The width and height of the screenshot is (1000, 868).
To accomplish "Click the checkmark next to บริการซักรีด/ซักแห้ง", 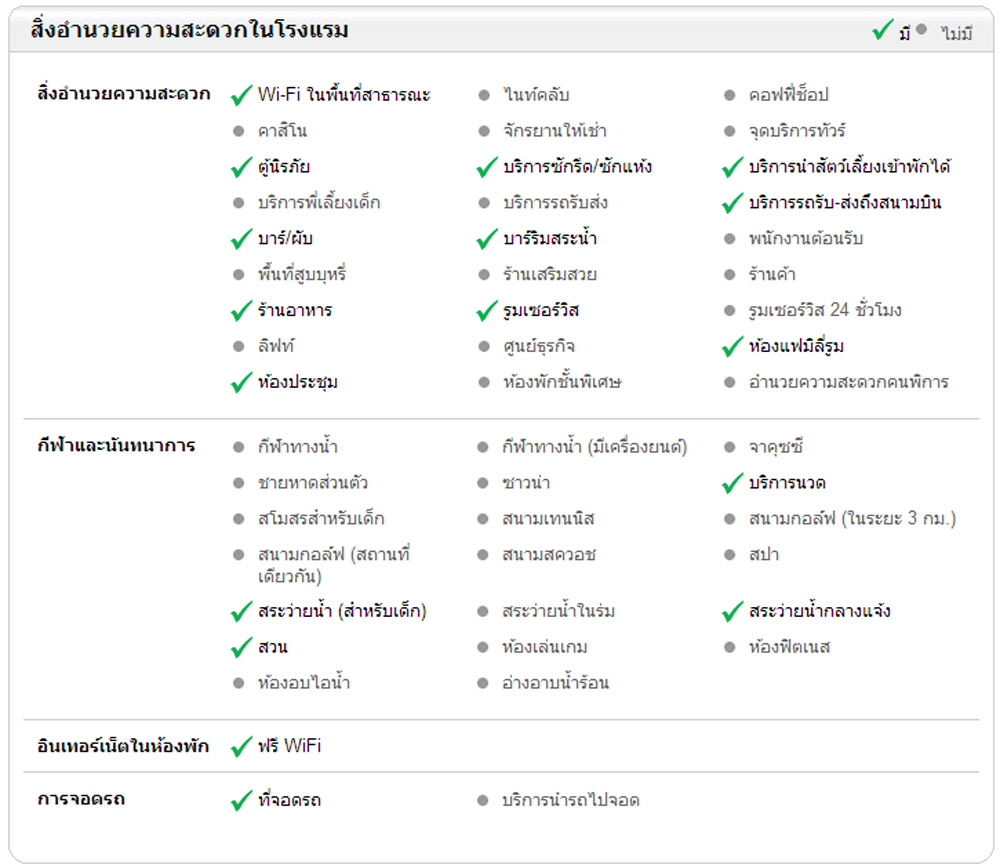I will (487, 167).
